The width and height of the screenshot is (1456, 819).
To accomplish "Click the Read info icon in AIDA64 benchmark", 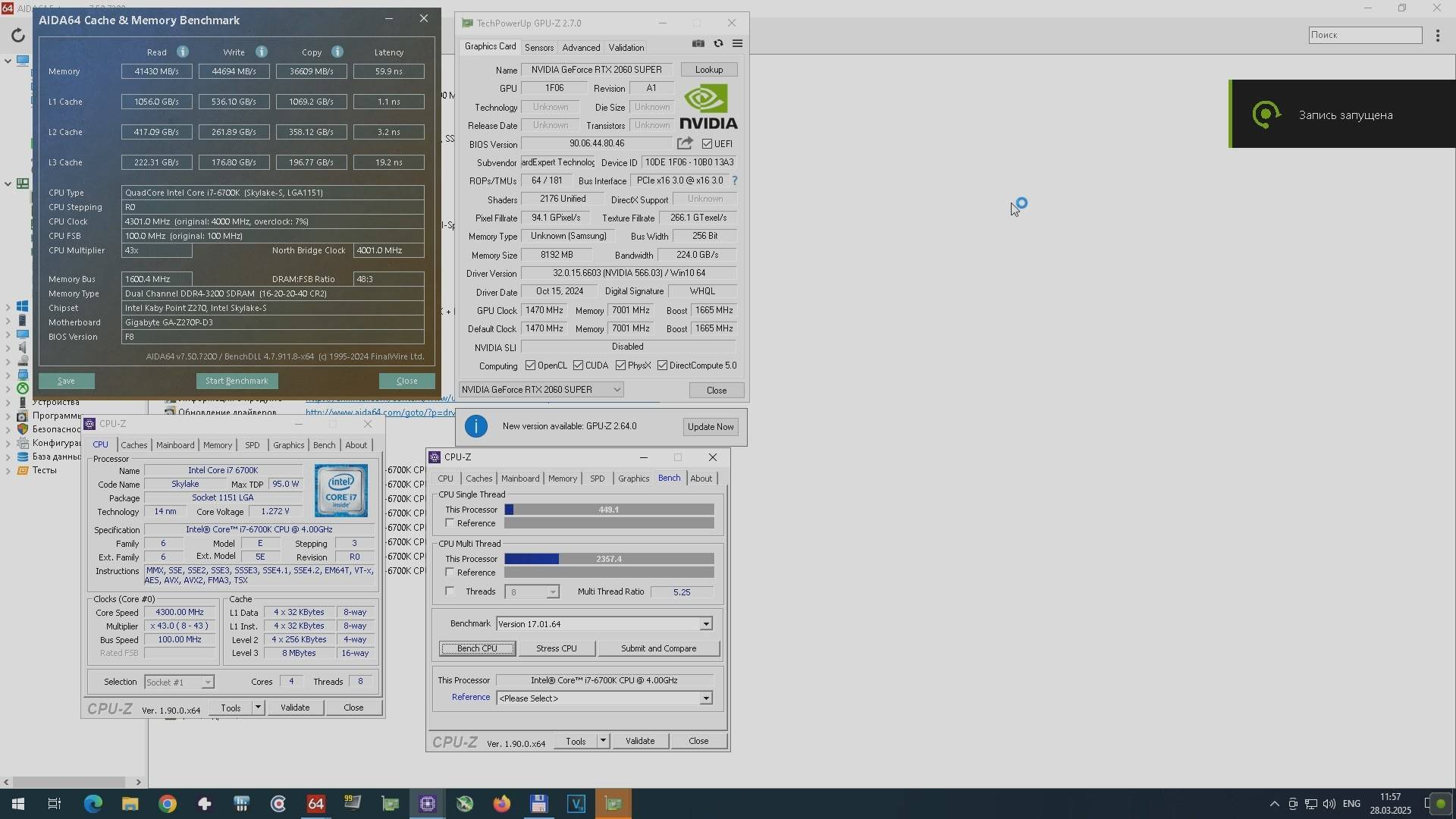I will tap(183, 52).
